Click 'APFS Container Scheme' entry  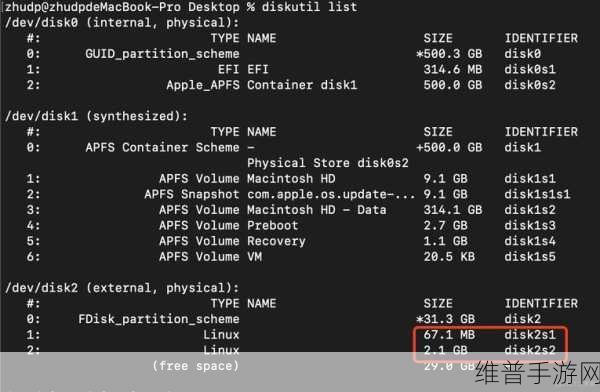click(162, 147)
